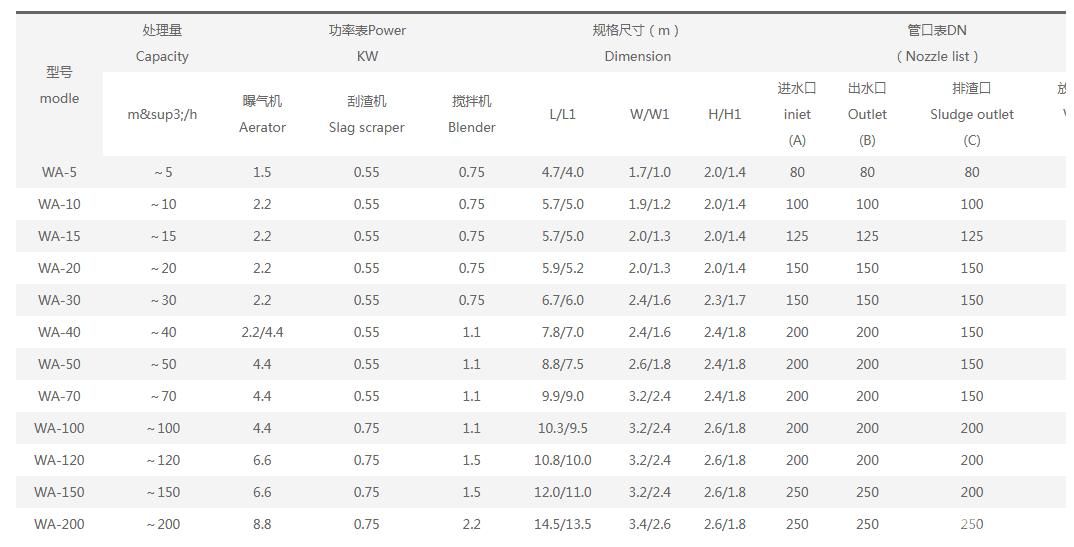The height and width of the screenshot is (547, 1074).
Task: Click the WA-100 model name
Action: pos(59,428)
